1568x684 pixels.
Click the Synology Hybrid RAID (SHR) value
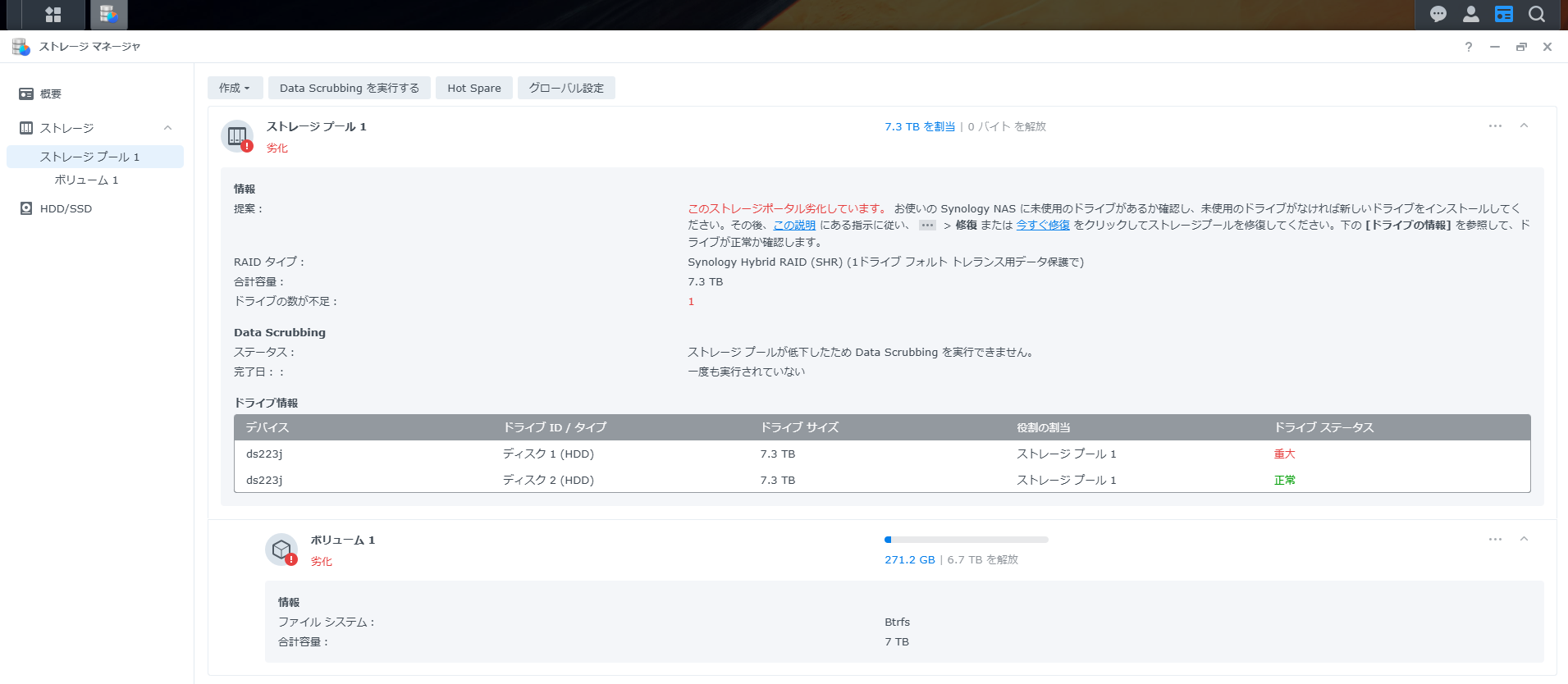coord(885,262)
